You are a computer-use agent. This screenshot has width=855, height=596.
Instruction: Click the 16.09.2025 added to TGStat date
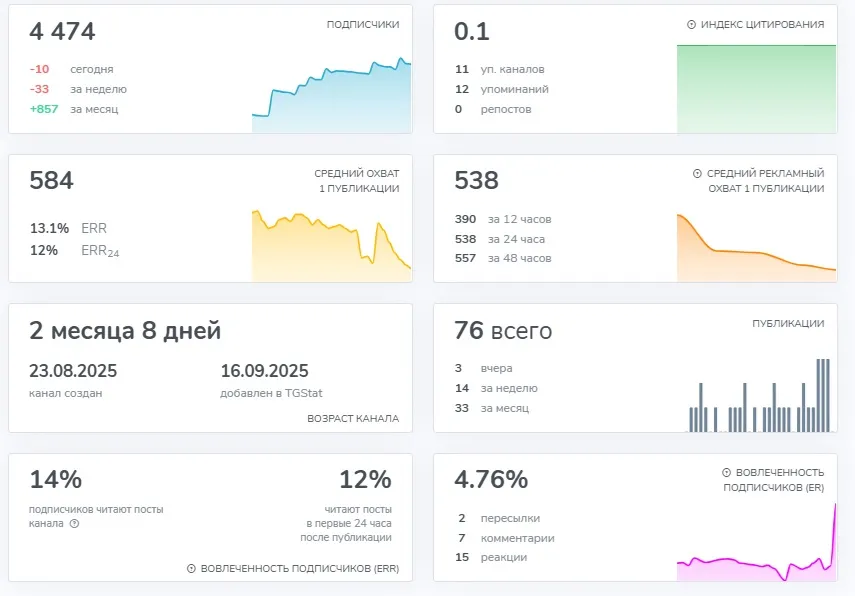pos(264,371)
